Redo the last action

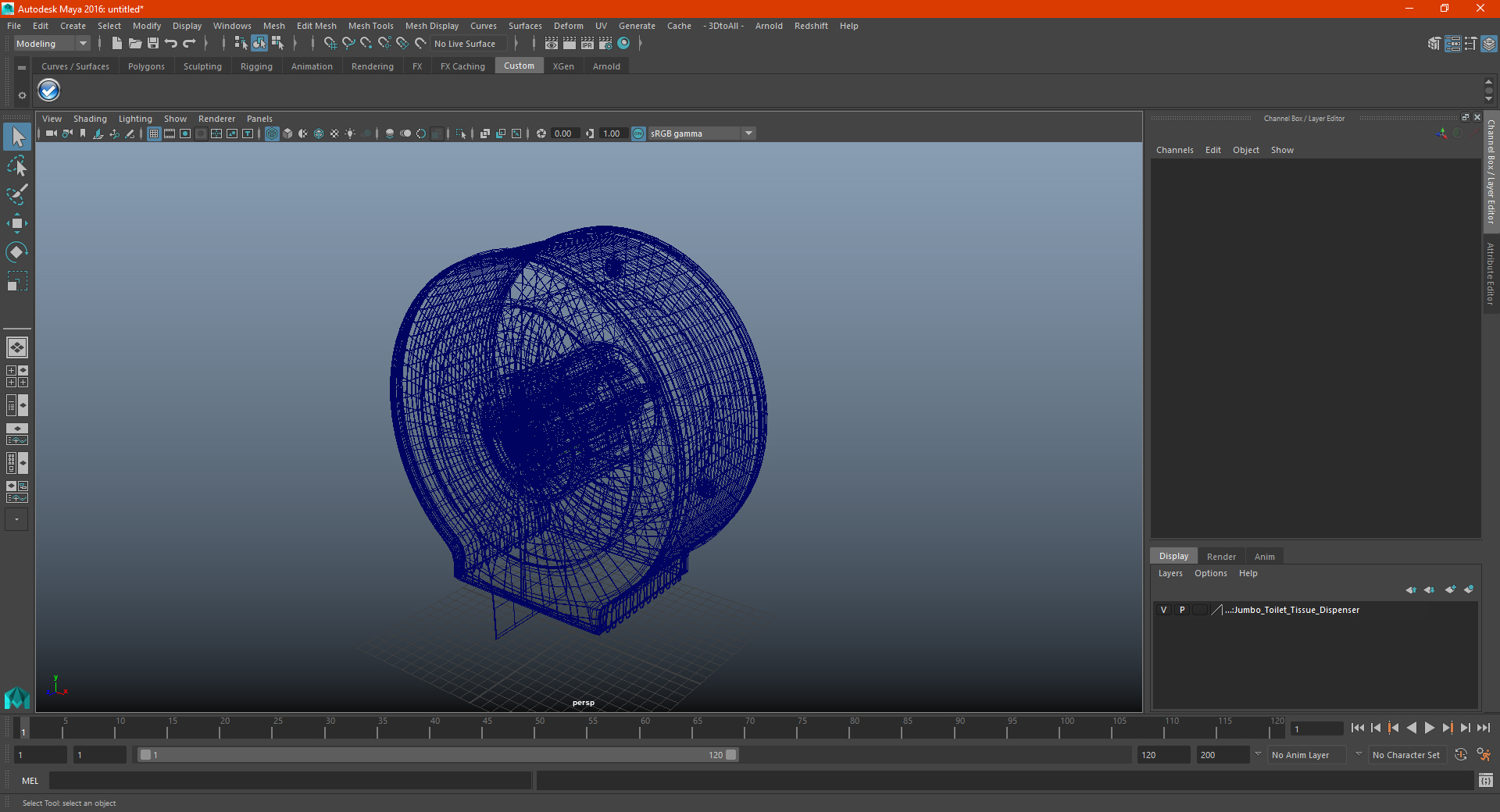(x=189, y=44)
